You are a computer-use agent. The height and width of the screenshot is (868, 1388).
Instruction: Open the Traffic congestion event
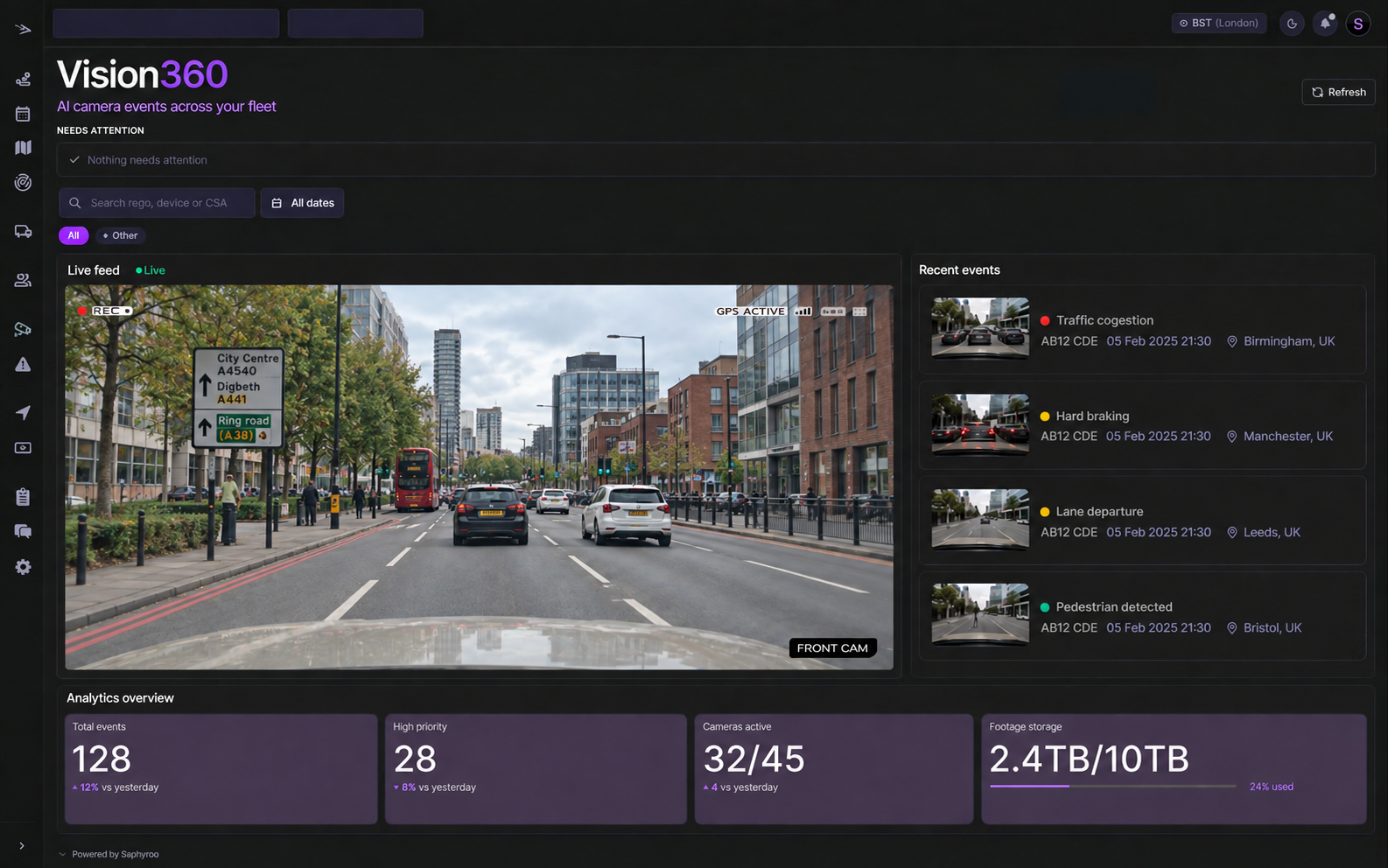pyautogui.click(x=1142, y=330)
